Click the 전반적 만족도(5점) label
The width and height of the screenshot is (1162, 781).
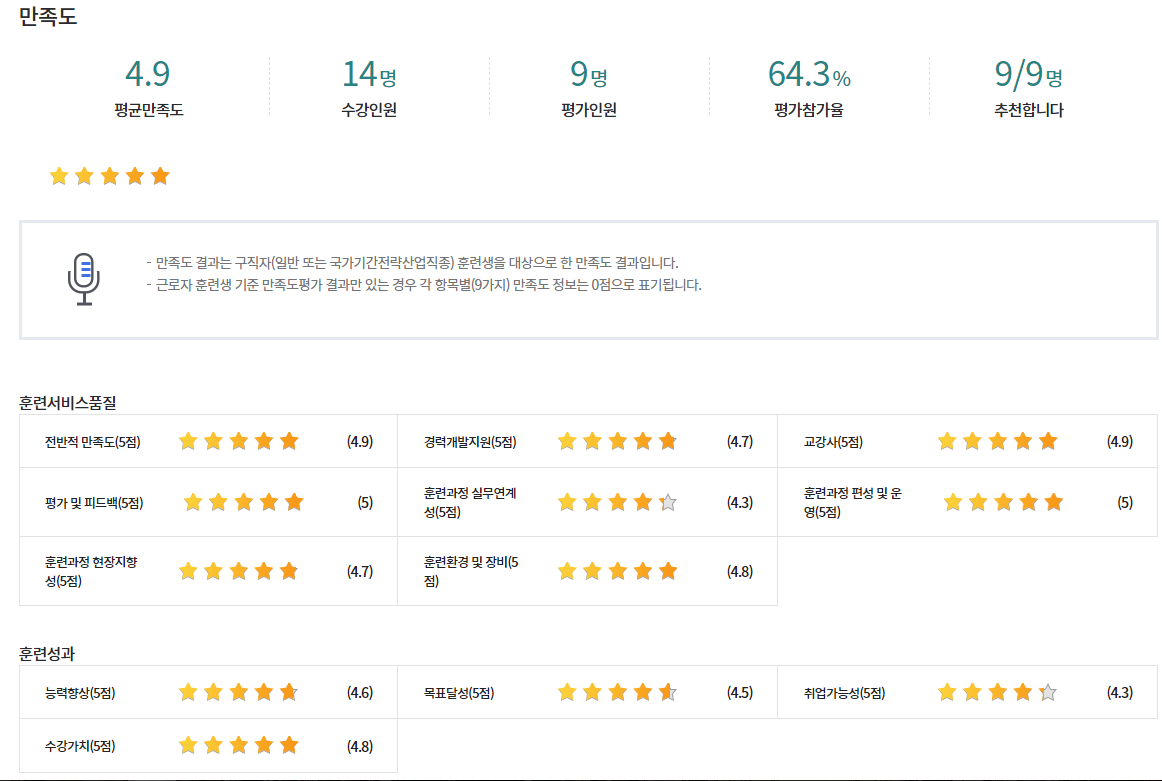point(93,442)
